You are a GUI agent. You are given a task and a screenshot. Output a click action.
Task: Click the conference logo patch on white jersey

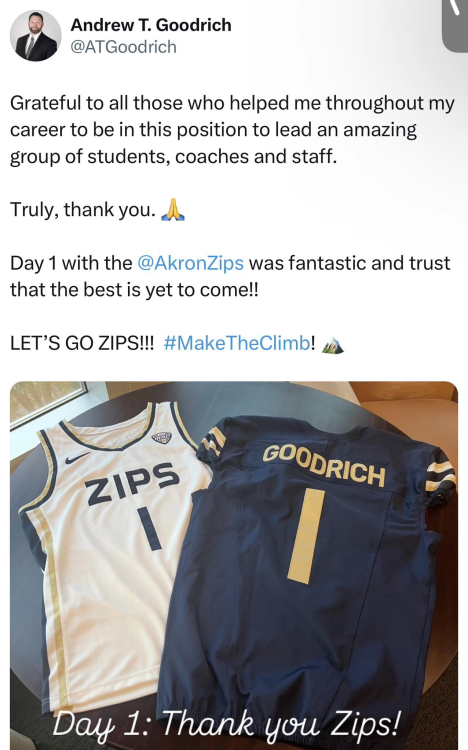161,437
